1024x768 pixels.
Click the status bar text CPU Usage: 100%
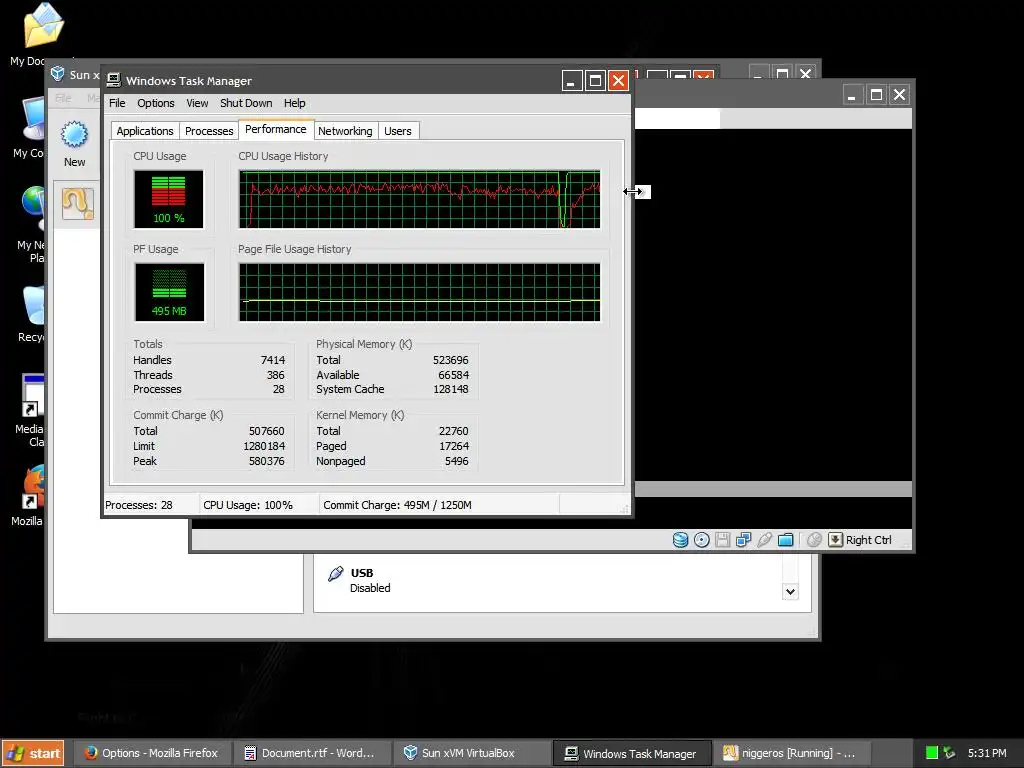tap(248, 505)
